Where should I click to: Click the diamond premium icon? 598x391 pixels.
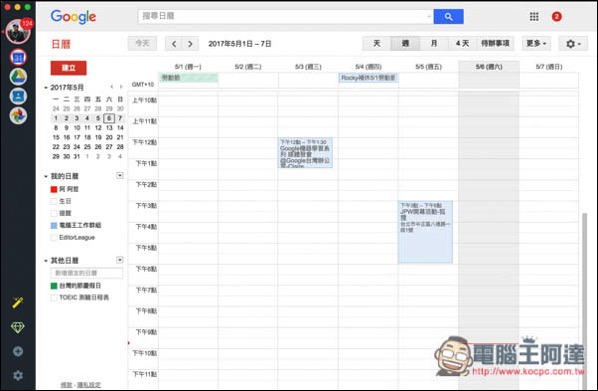pos(18,327)
